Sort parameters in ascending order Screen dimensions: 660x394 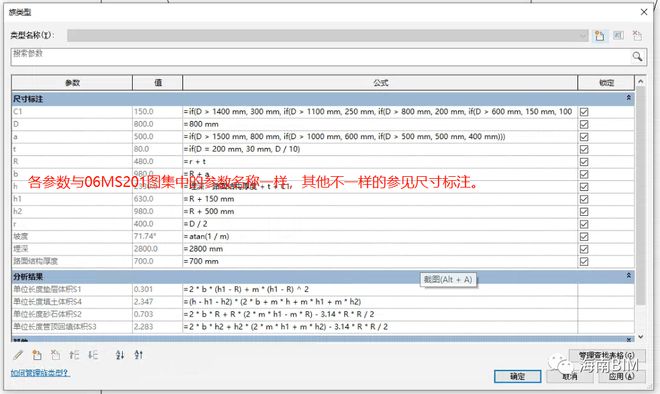coord(120,355)
